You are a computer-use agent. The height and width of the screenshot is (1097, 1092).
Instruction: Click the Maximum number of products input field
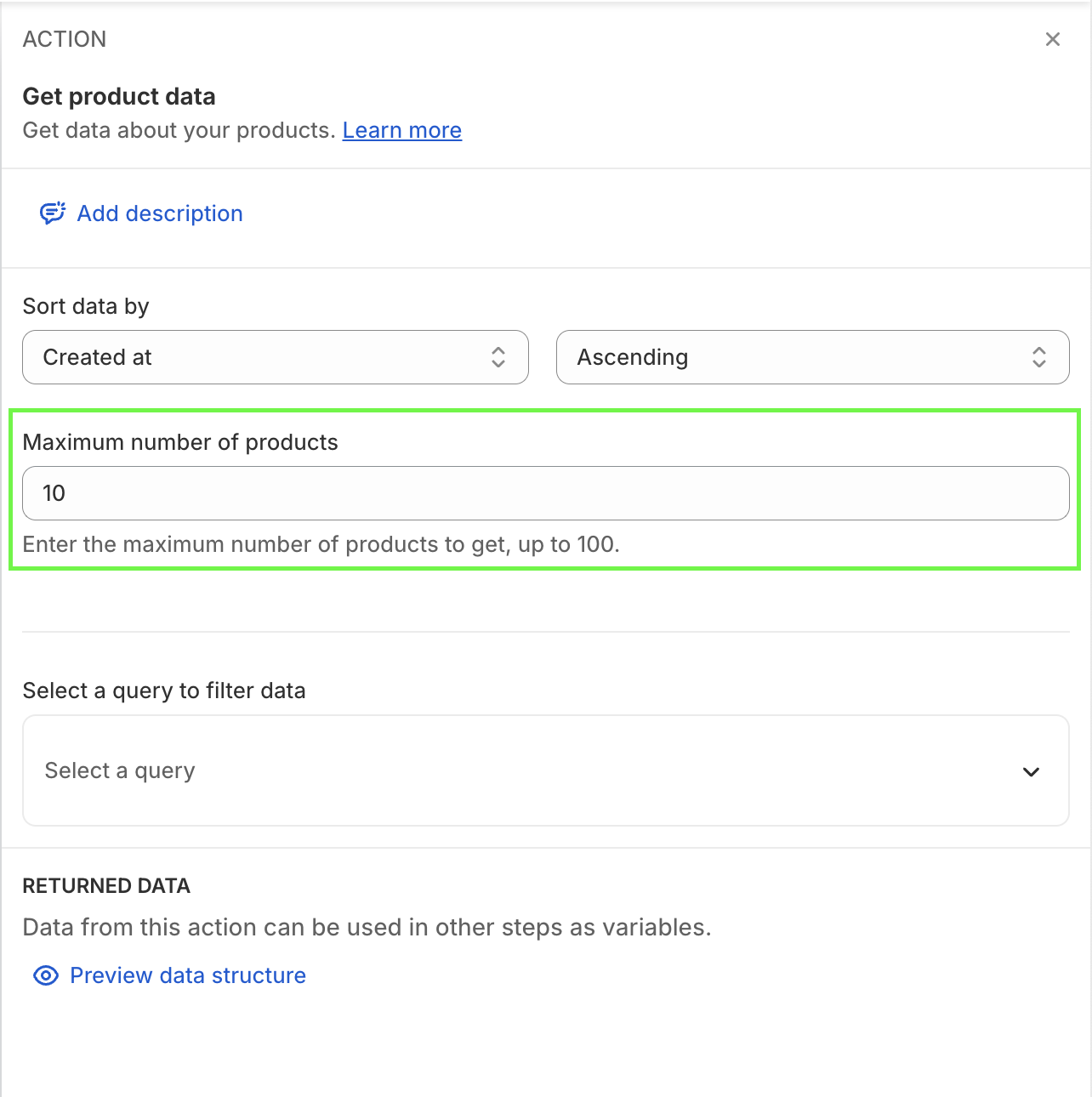tap(545, 493)
